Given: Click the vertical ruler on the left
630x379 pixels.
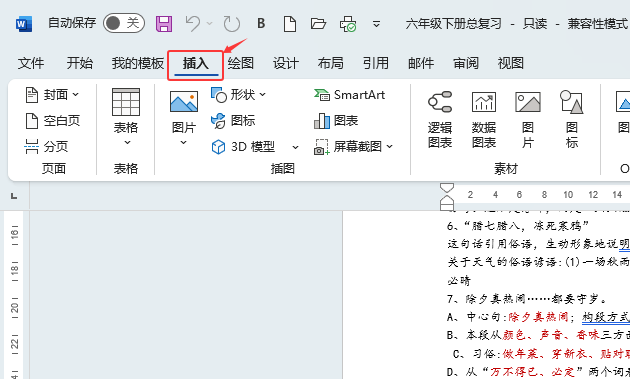Looking at the screenshot, I should pyautogui.click(x=14, y=295).
